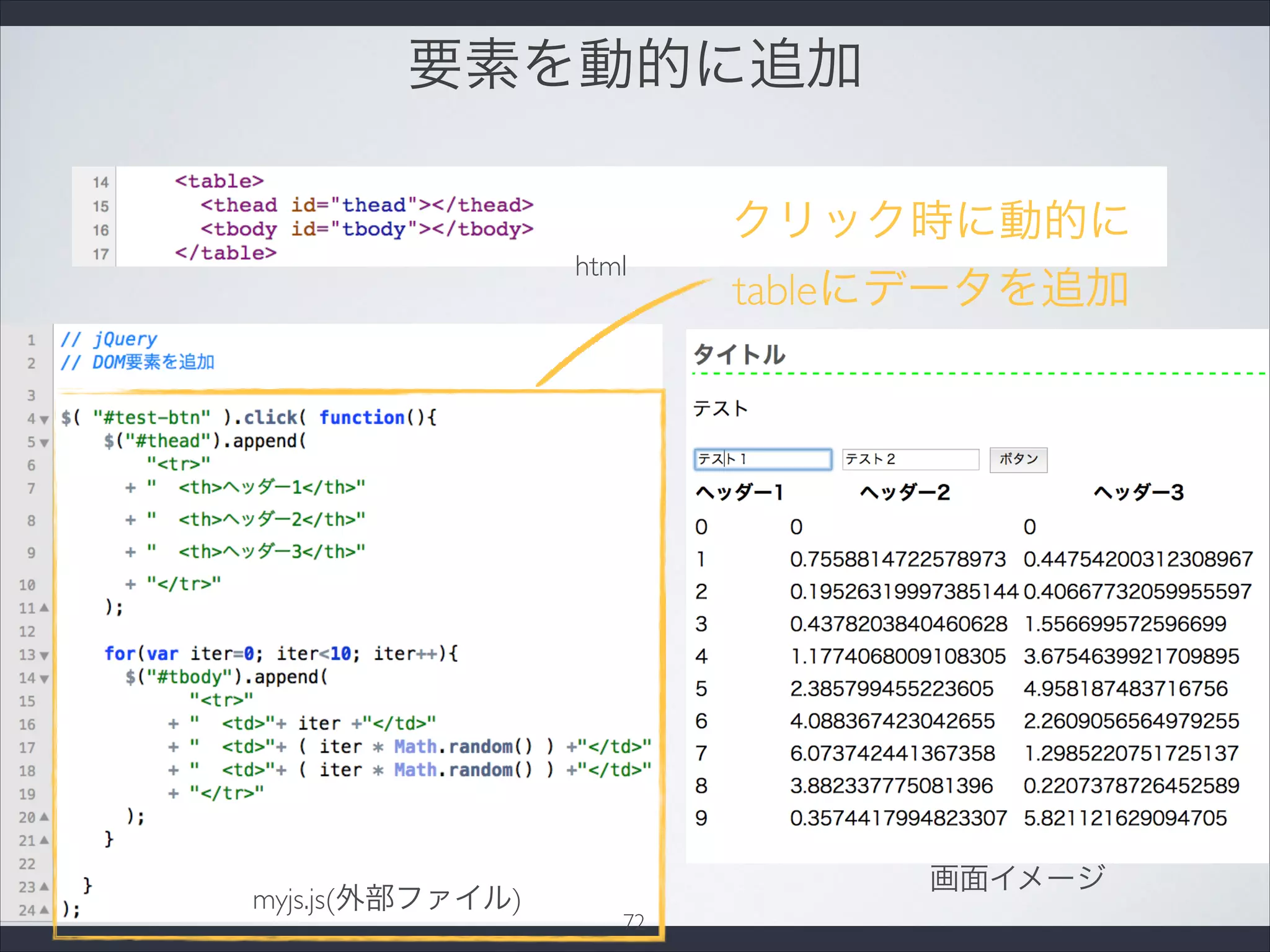Click the 画面イメージ caption

pos(1018,878)
